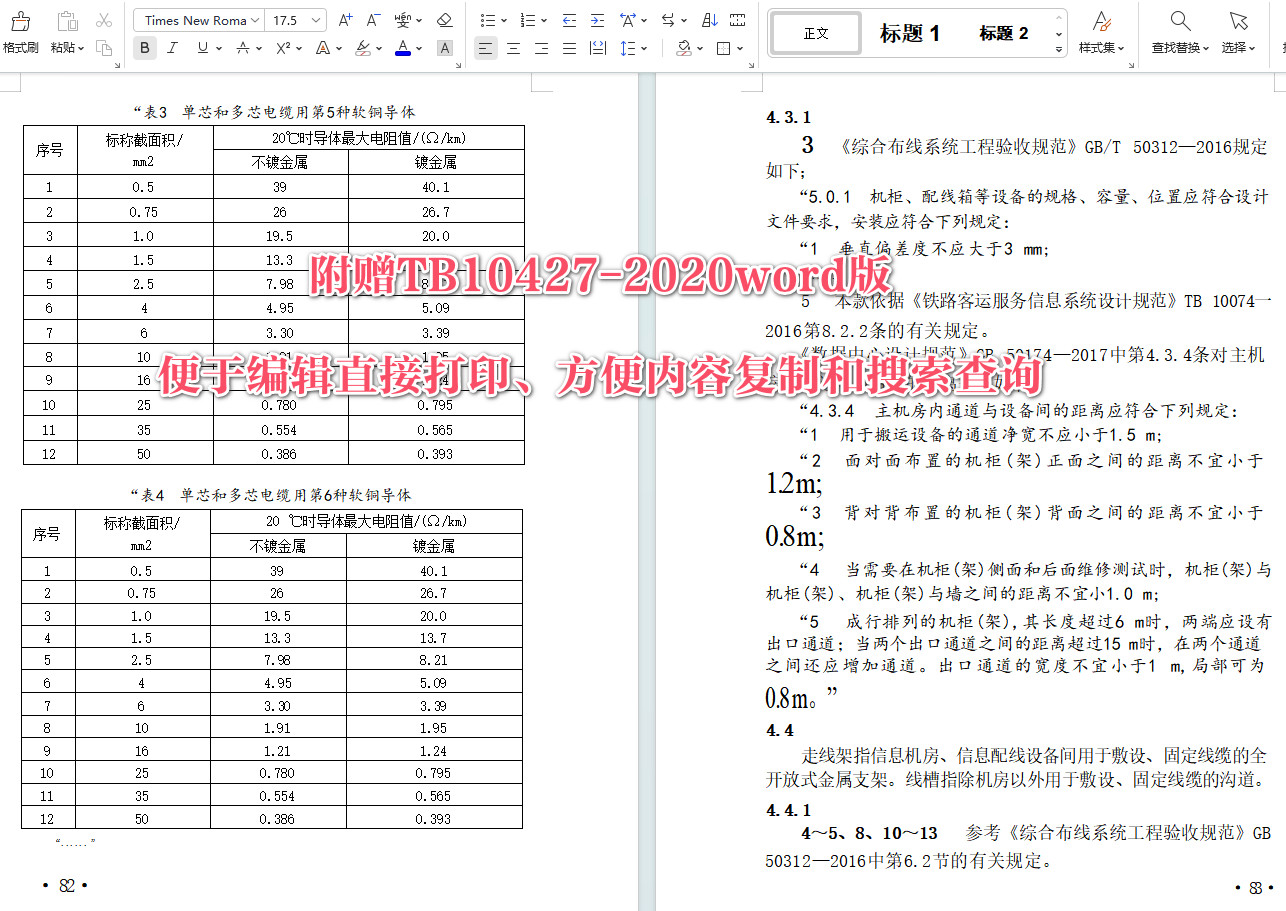The height and width of the screenshot is (911, 1286).
Task: Apply blue font color
Action: 402,47
